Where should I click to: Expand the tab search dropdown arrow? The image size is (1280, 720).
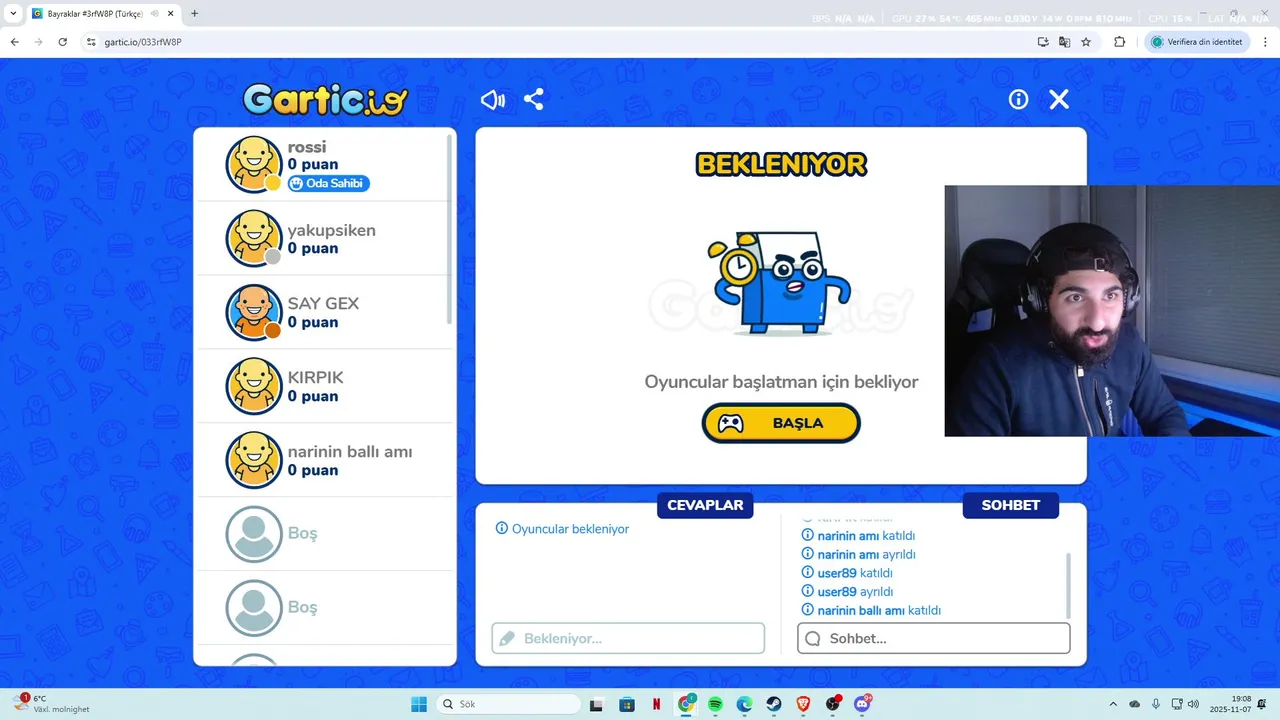[13, 14]
